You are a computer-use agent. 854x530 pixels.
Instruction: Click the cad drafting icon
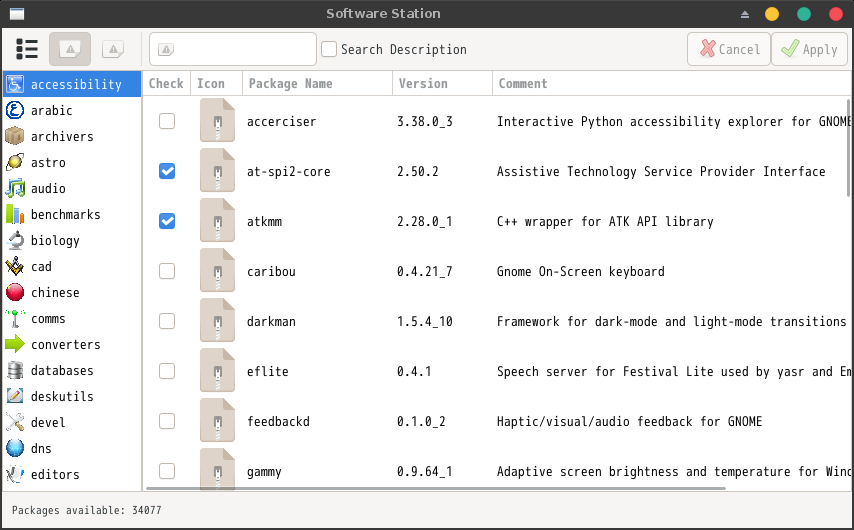(15, 266)
